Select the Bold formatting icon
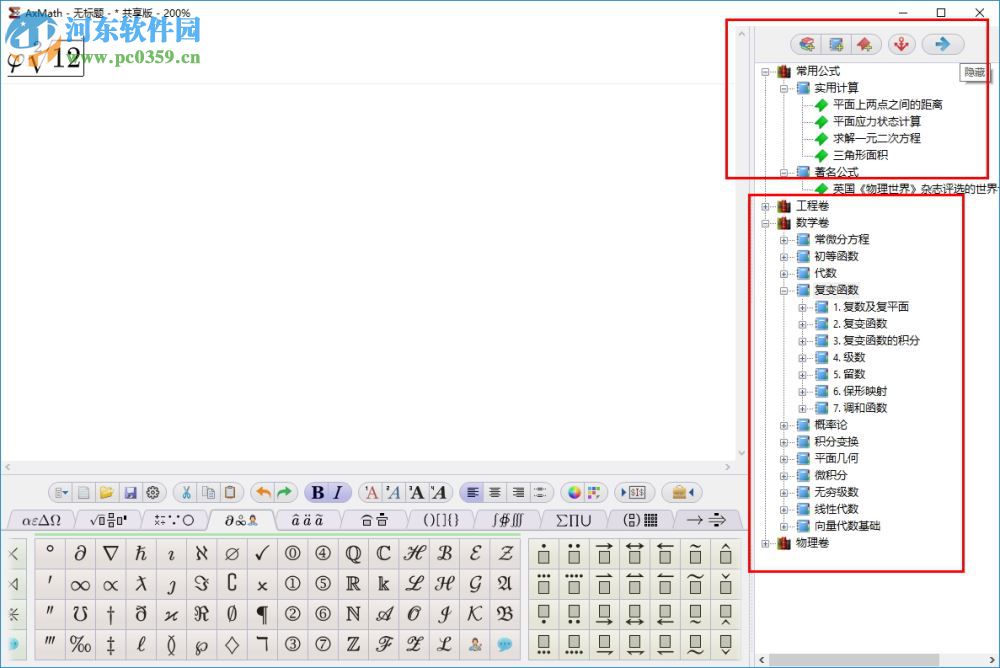The image size is (1000, 668). [x=319, y=492]
